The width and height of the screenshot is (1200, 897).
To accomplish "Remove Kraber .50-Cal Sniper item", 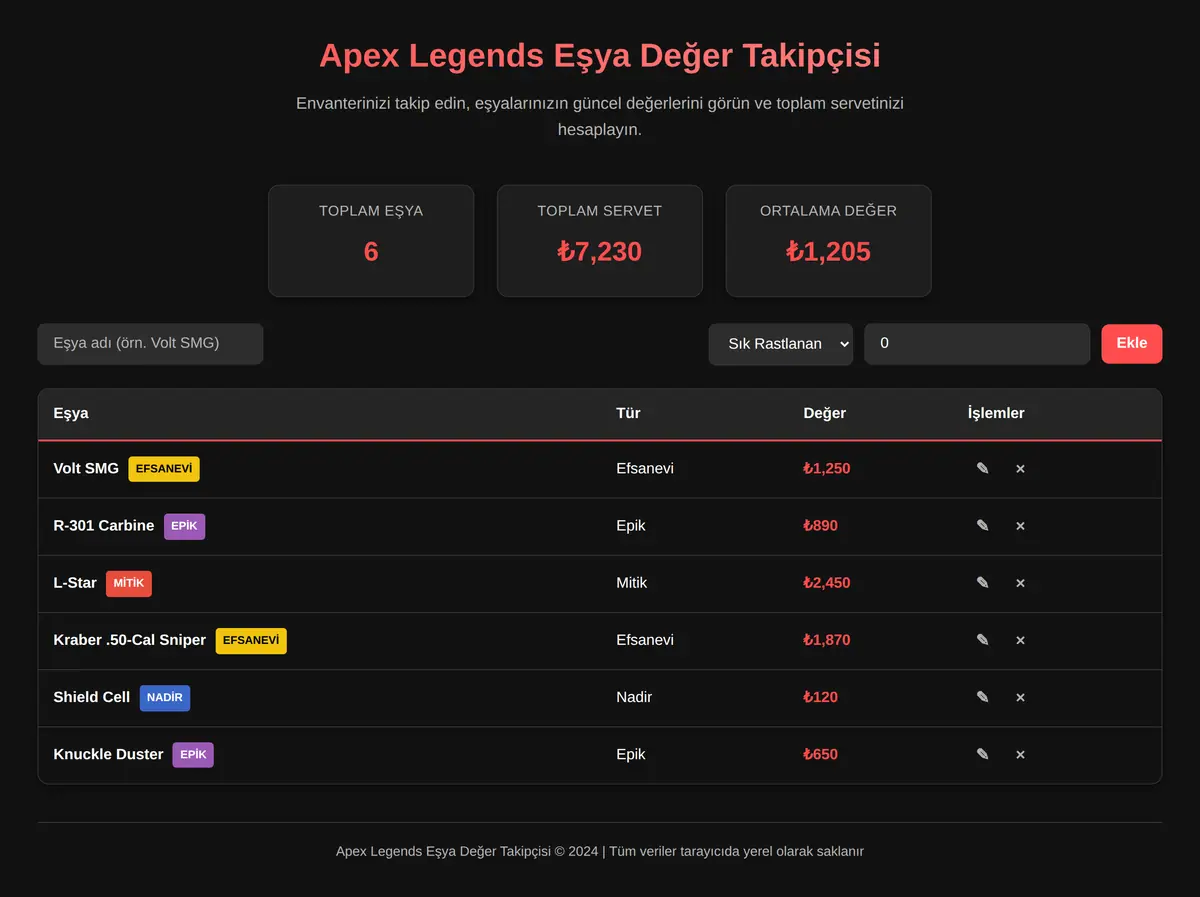I will 1020,640.
